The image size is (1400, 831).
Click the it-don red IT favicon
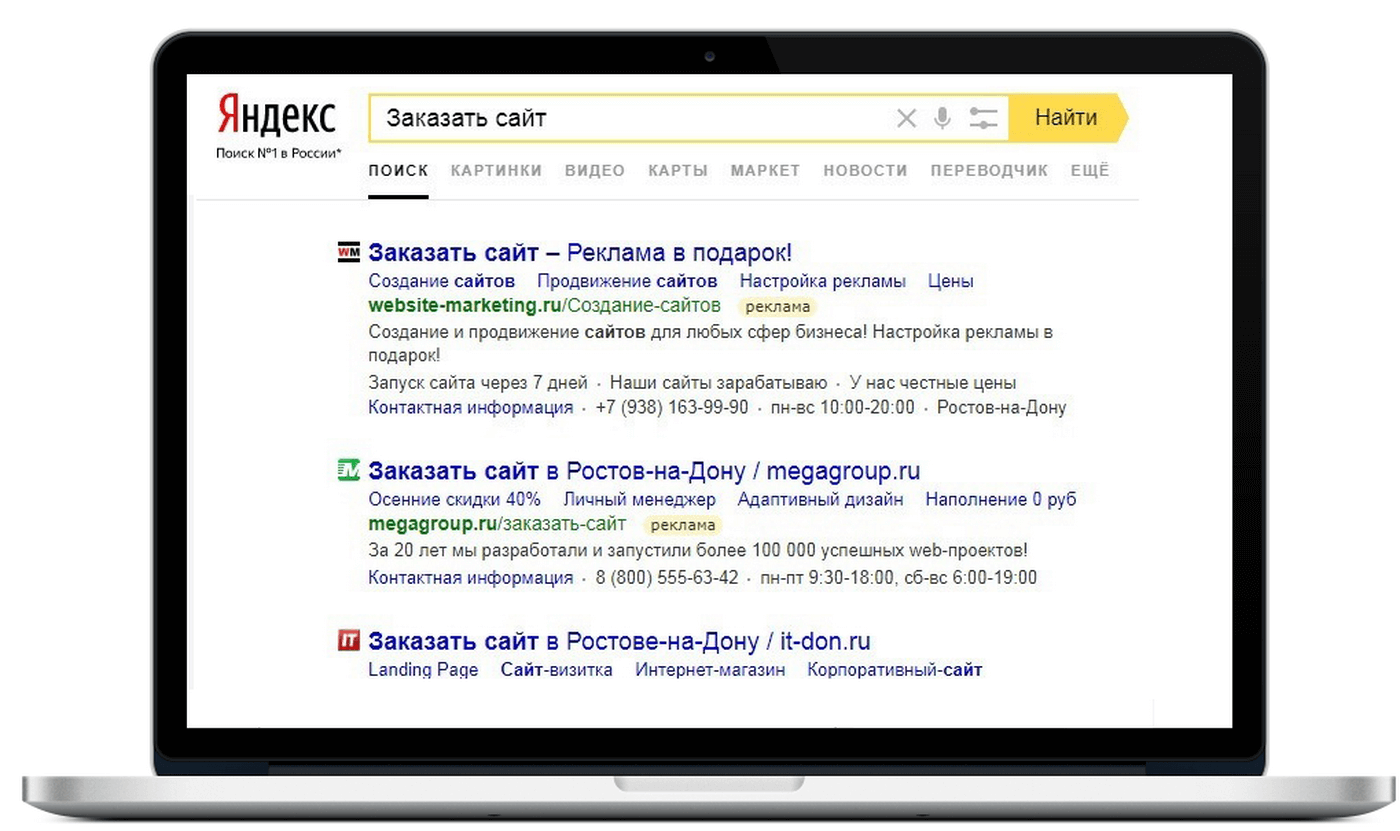(x=348, y=640)
